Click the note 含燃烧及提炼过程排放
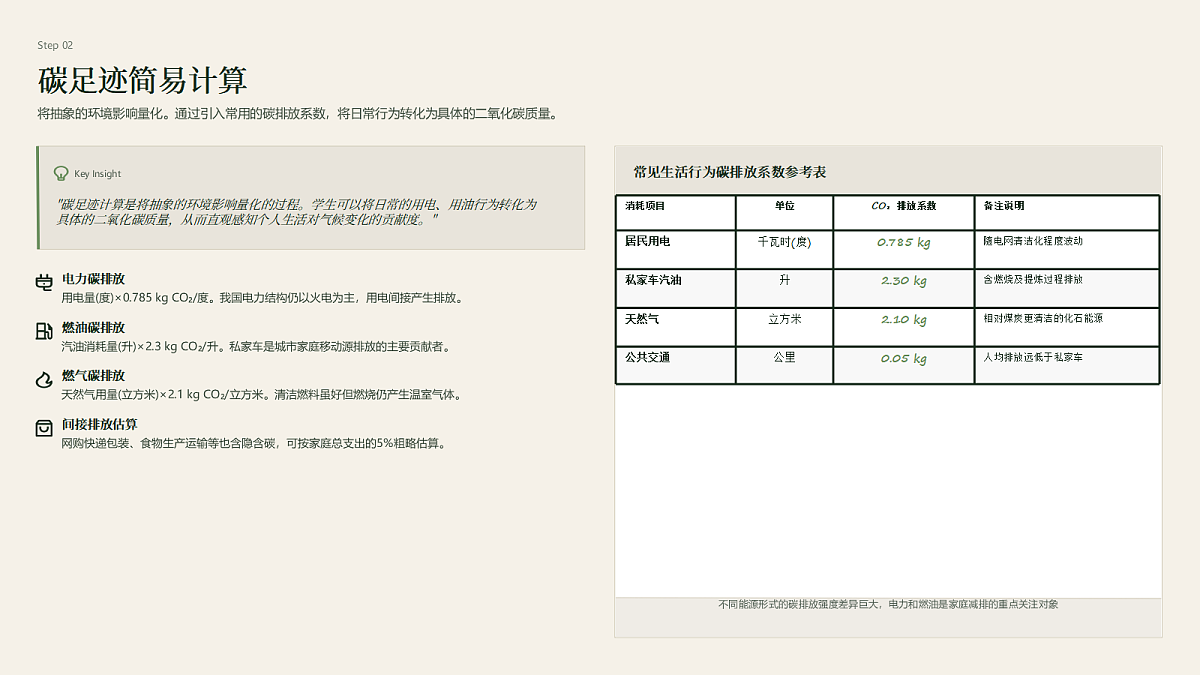 (x=1033, y=279)
